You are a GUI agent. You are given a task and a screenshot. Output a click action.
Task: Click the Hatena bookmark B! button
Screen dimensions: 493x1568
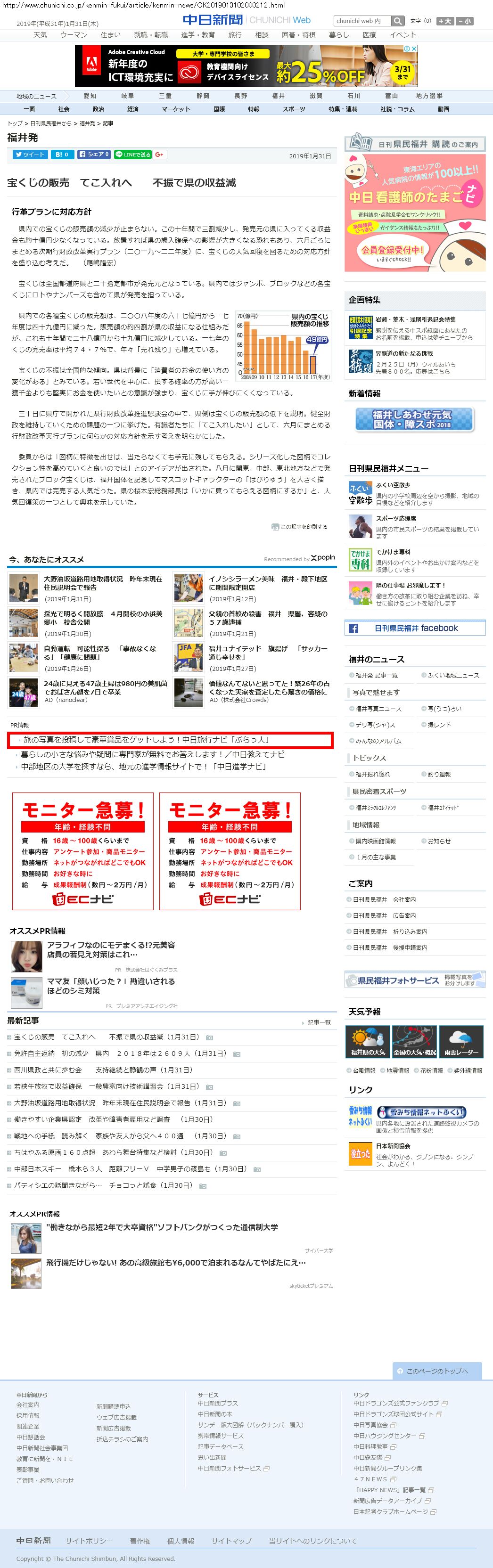coord(62,155)
